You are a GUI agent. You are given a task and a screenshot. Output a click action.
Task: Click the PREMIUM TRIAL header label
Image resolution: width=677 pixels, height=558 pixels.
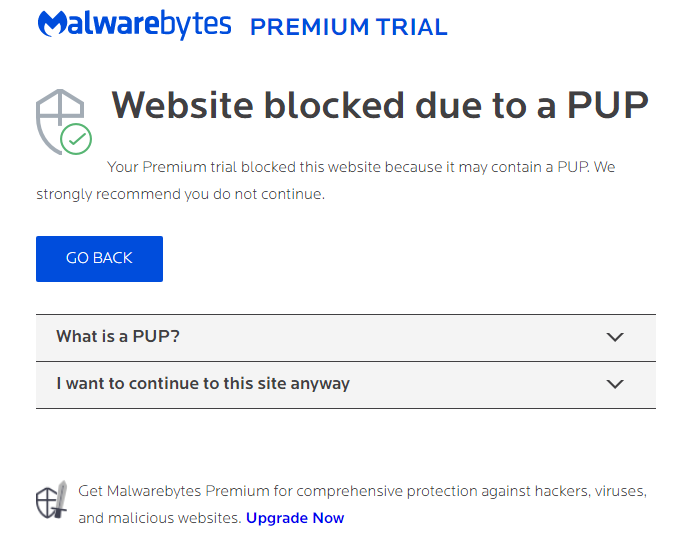[x=348, y=27]
